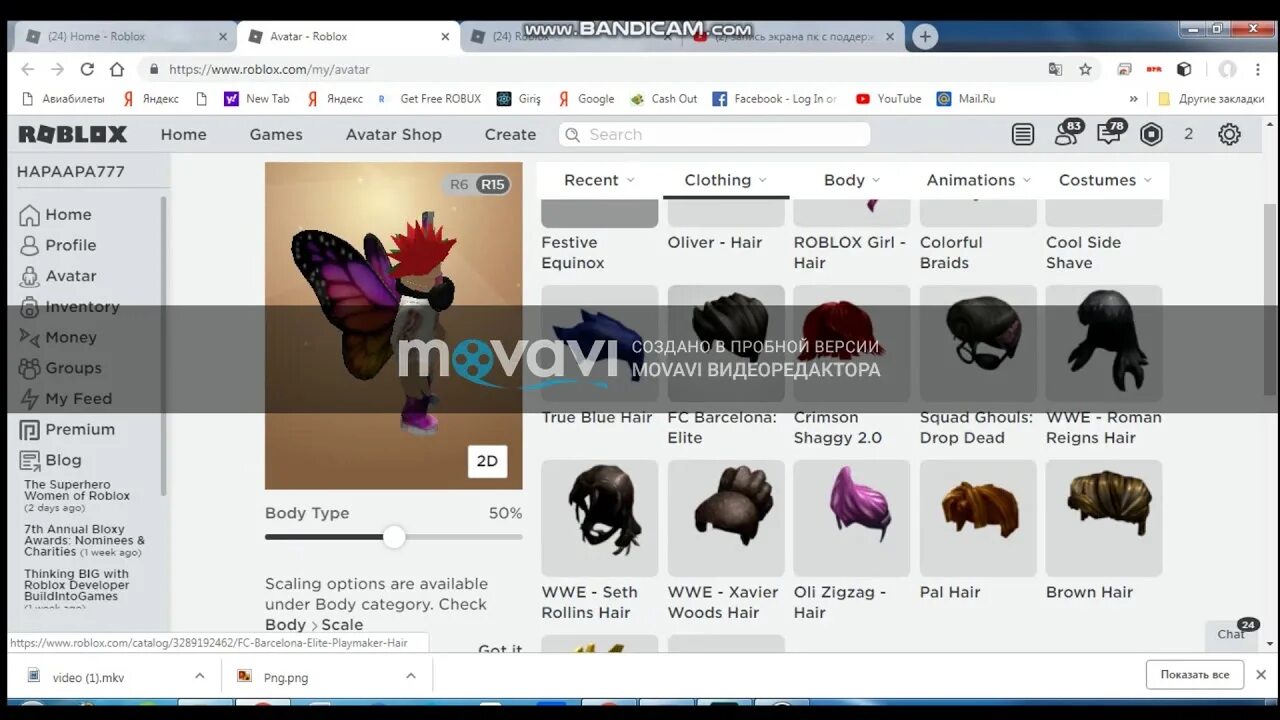The image size is (1280, 720).
Task: Open Get Free ROBUX bookmark
Action: pos(428,99)
